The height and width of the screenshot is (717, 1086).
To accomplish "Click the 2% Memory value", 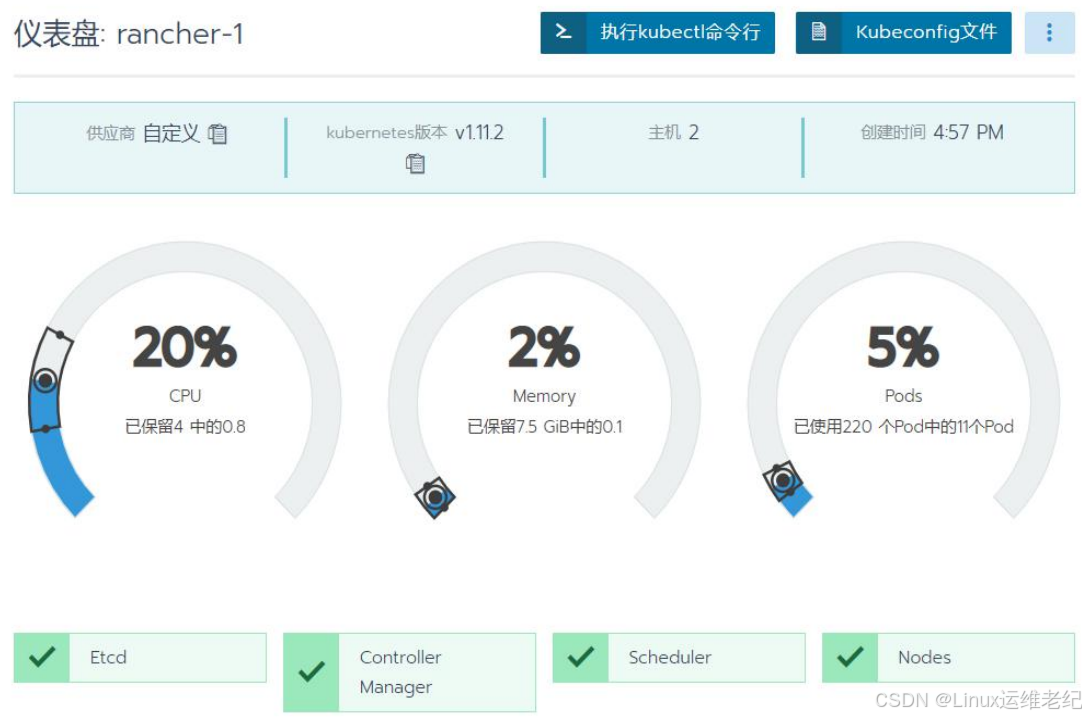I will tap(544, 346).
